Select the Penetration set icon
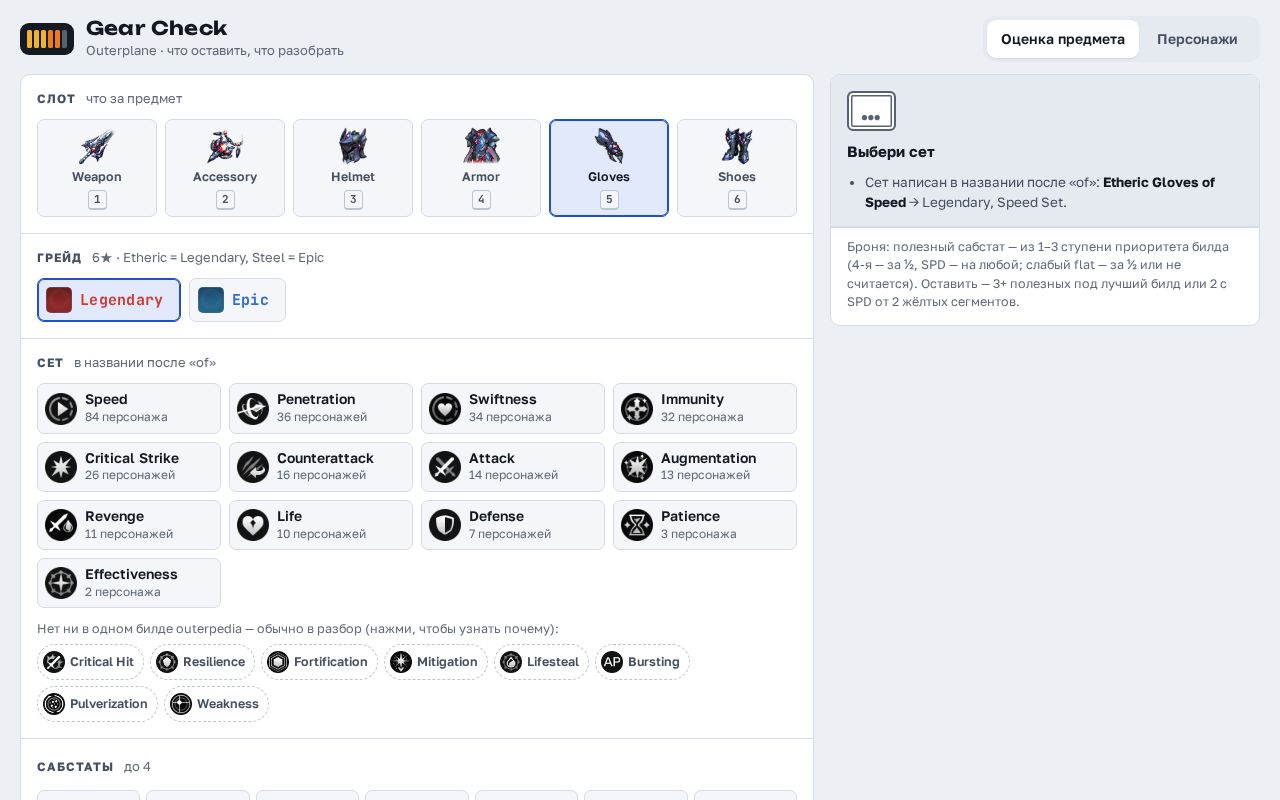The width and height of the screenshot is (1280, 800). tap(253, 408)
